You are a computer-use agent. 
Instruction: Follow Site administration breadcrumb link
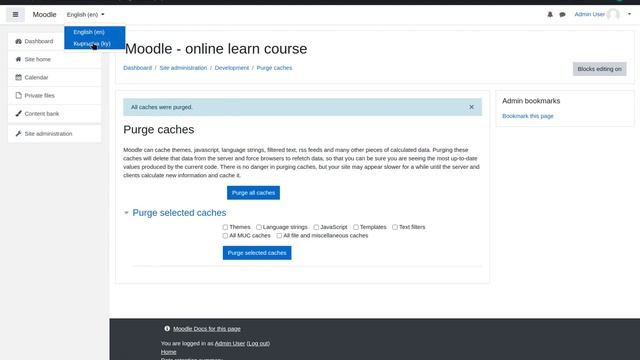183,68
